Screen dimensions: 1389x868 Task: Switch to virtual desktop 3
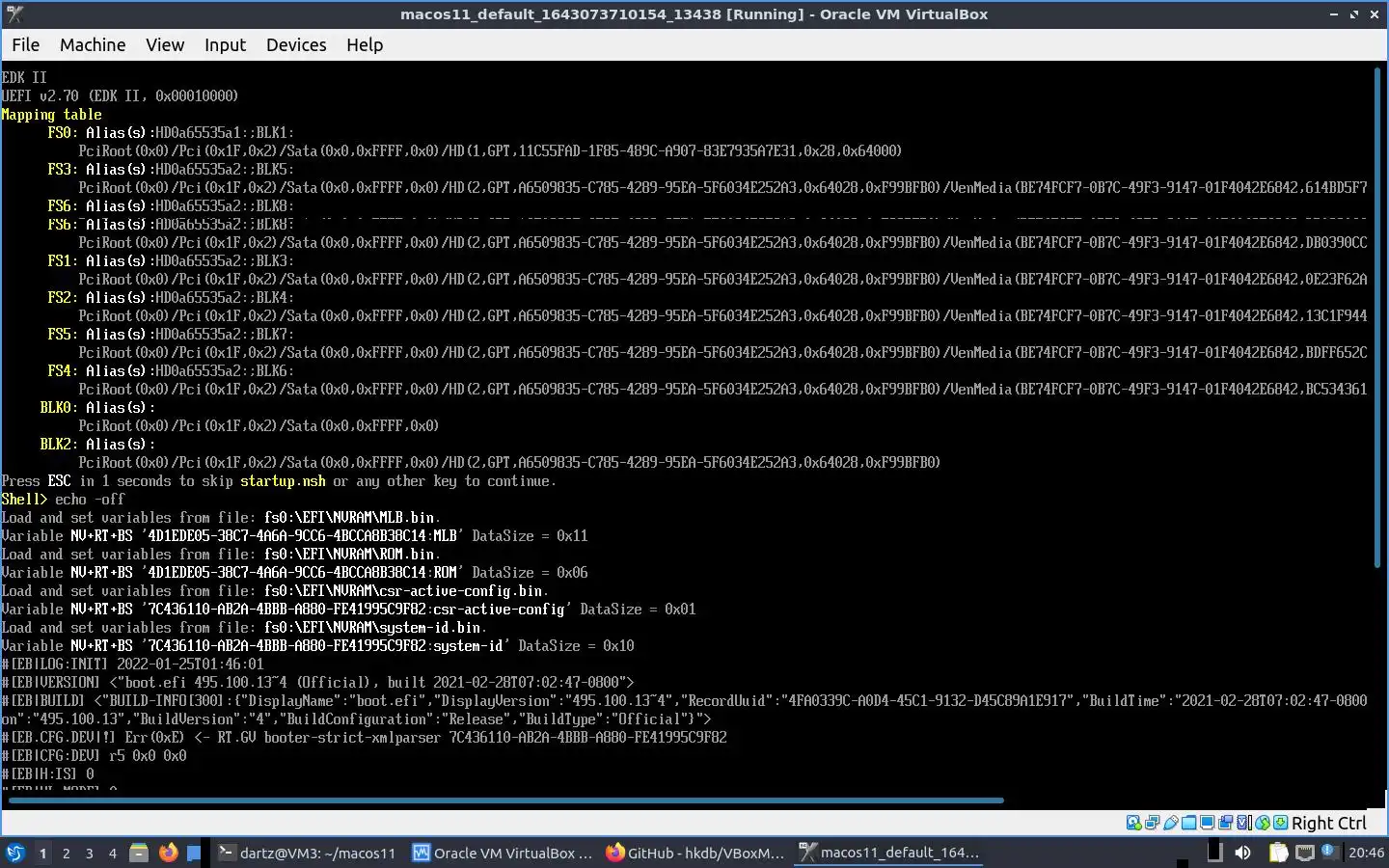90,853
